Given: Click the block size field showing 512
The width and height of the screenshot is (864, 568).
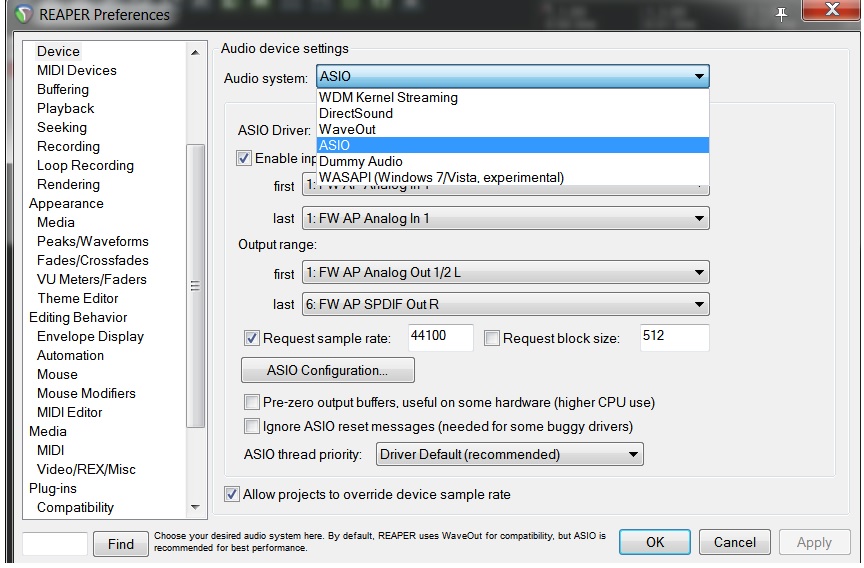Looking at the screenshot, I should point(674,337).
